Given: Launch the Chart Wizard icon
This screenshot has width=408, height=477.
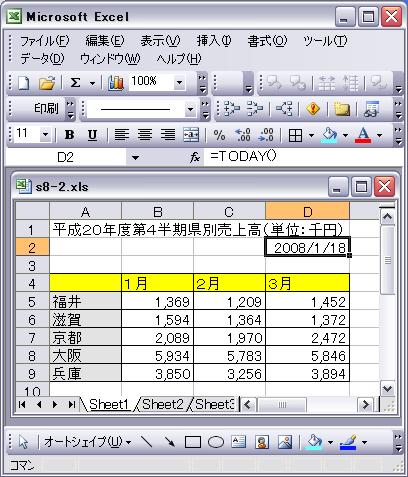Looking at the screenshot, I should pos(116,83).
